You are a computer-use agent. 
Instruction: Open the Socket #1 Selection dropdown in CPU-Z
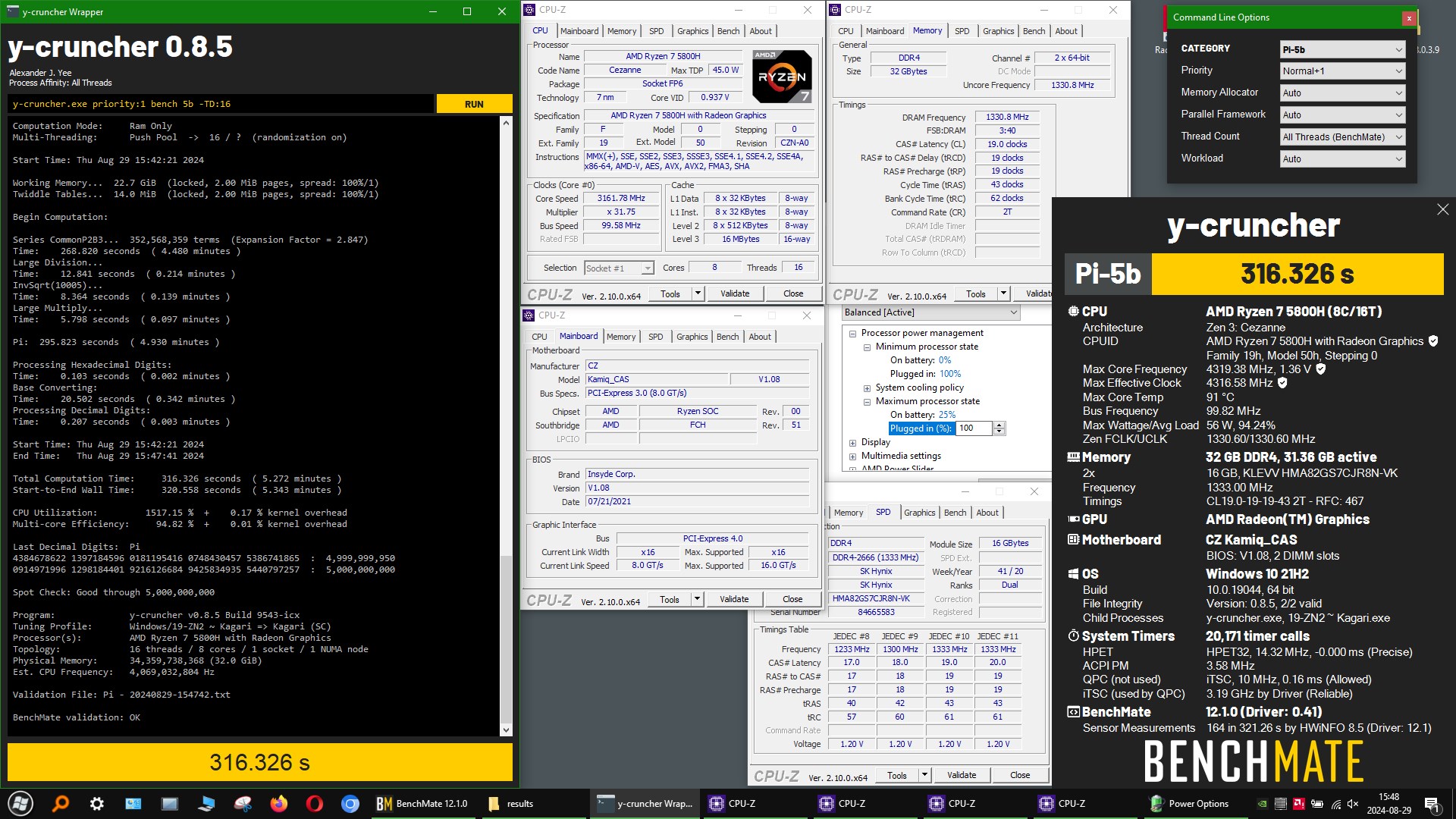pos(619,268)
